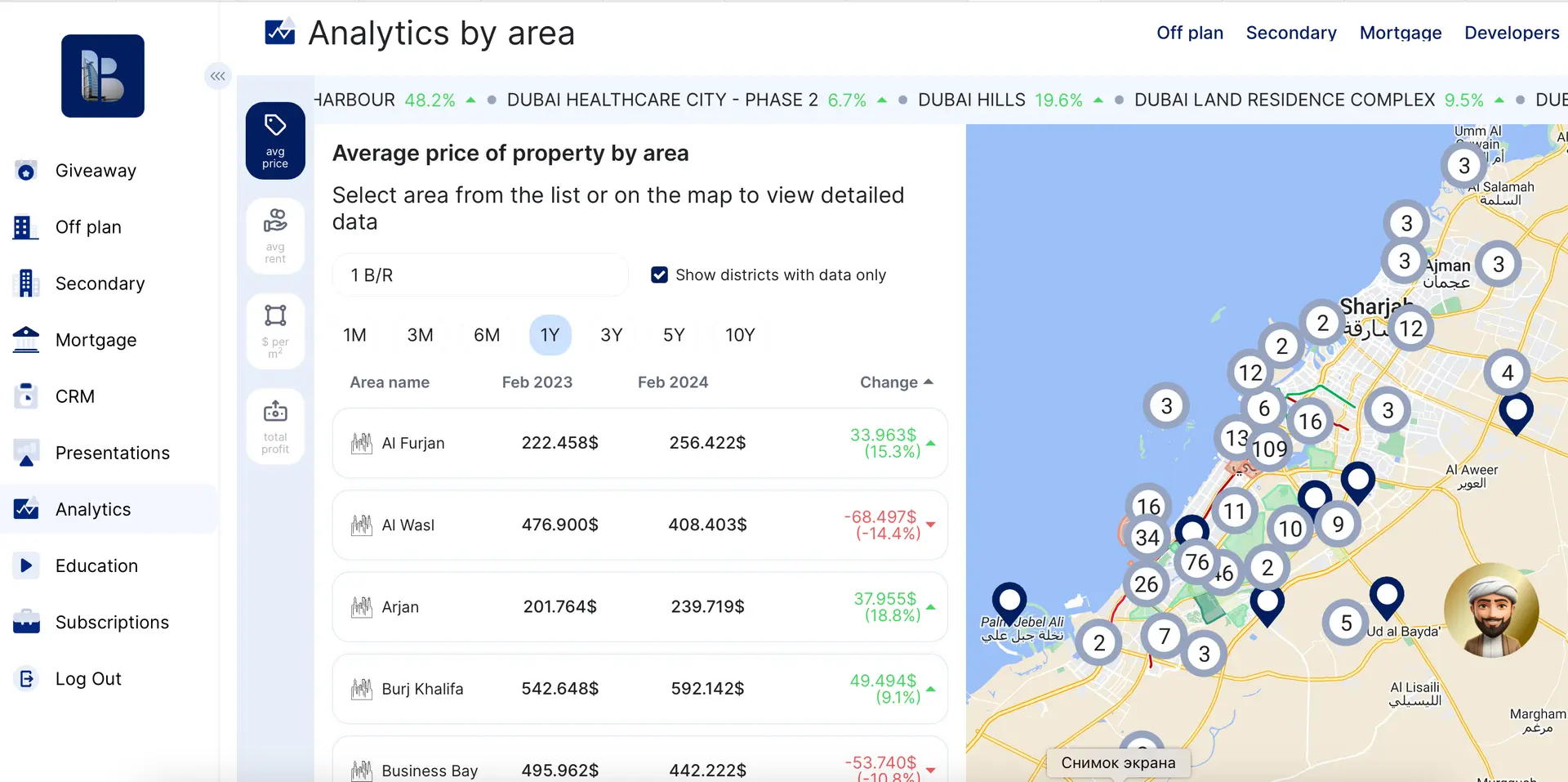Viewport: 1568px width, 782px height.
Task: Collapse the sidebar with double-chevron icon
Action: tap(217, 76)
